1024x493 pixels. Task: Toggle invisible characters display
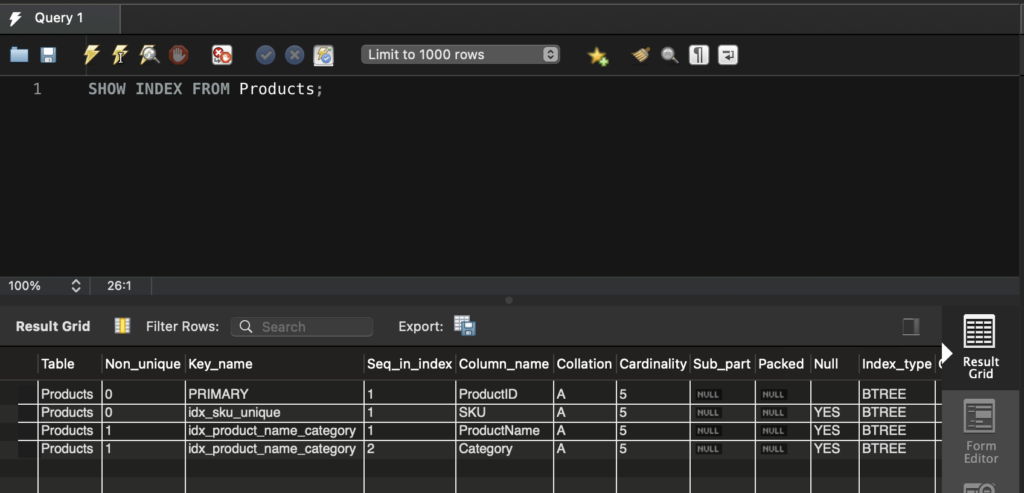699,55
